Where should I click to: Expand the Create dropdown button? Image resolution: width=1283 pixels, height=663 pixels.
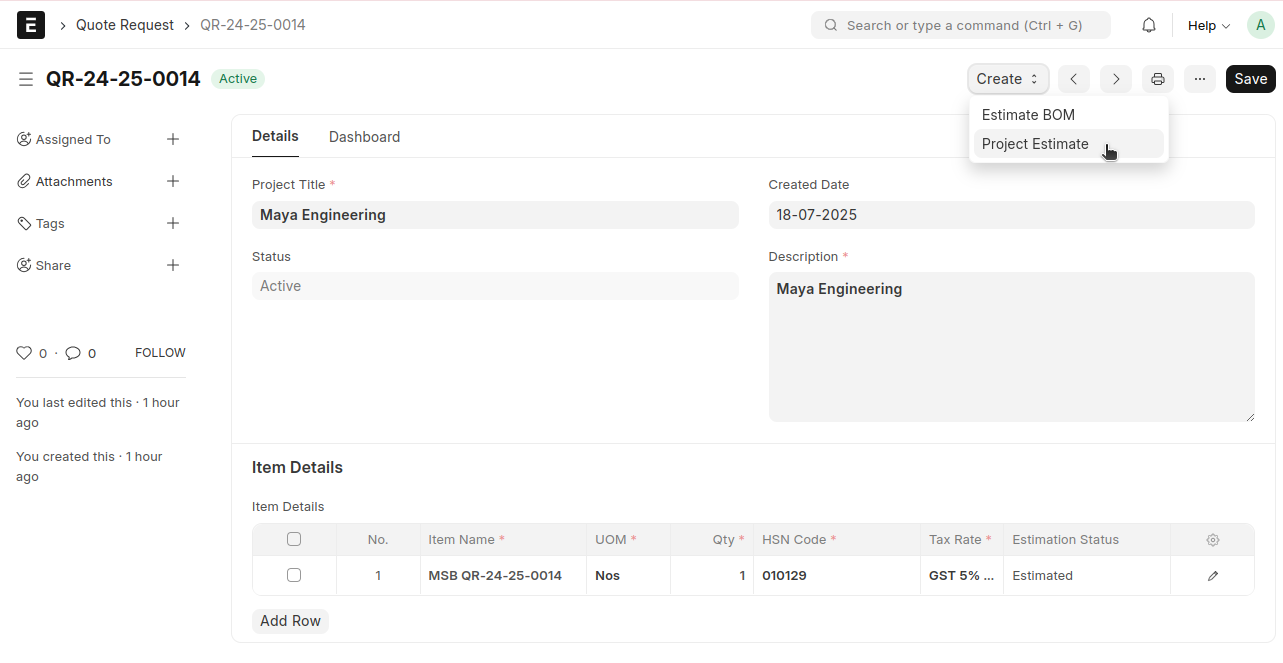pos(1007,79)
